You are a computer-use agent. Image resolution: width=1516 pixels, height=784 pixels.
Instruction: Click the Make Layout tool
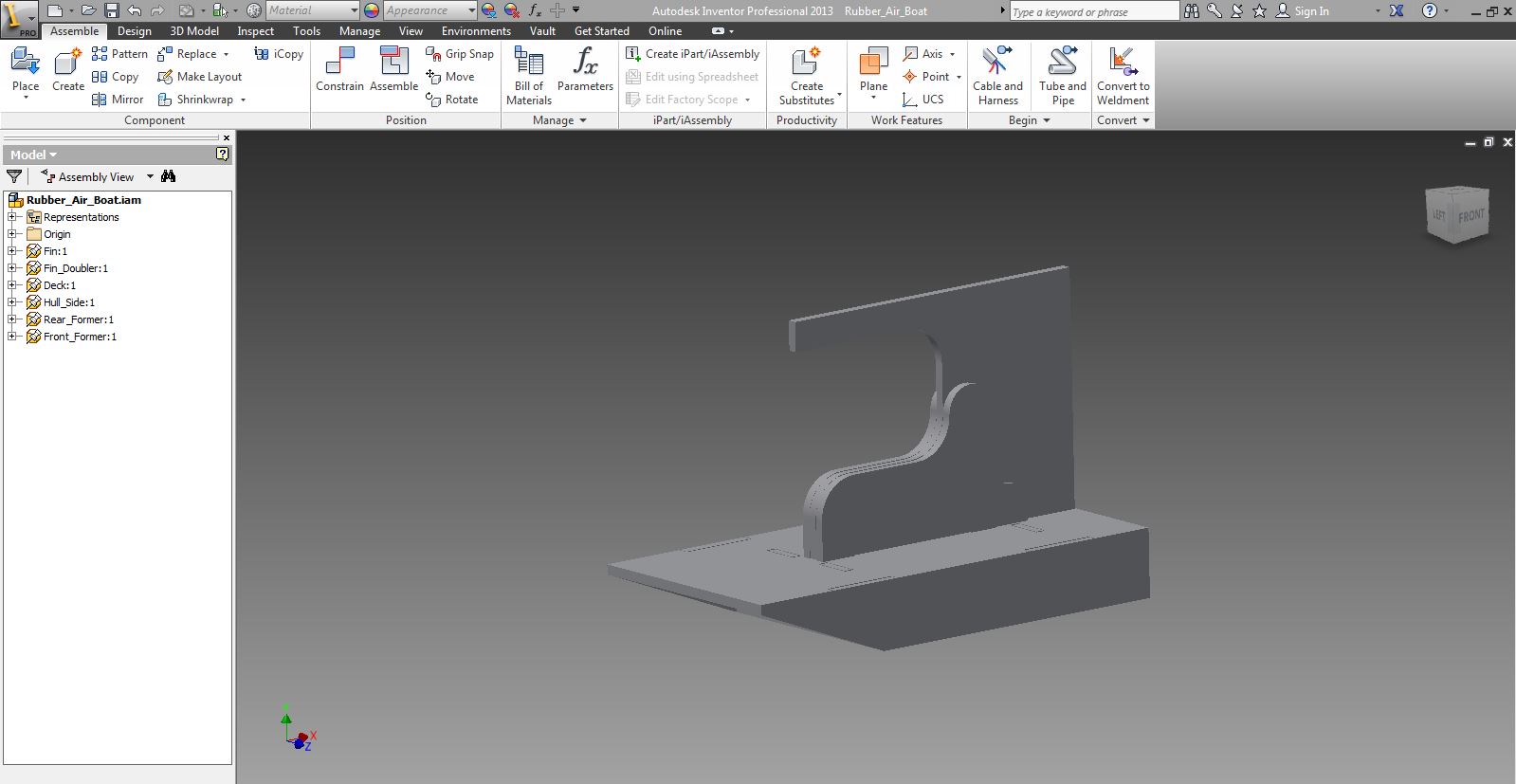(x=199, y=77)
